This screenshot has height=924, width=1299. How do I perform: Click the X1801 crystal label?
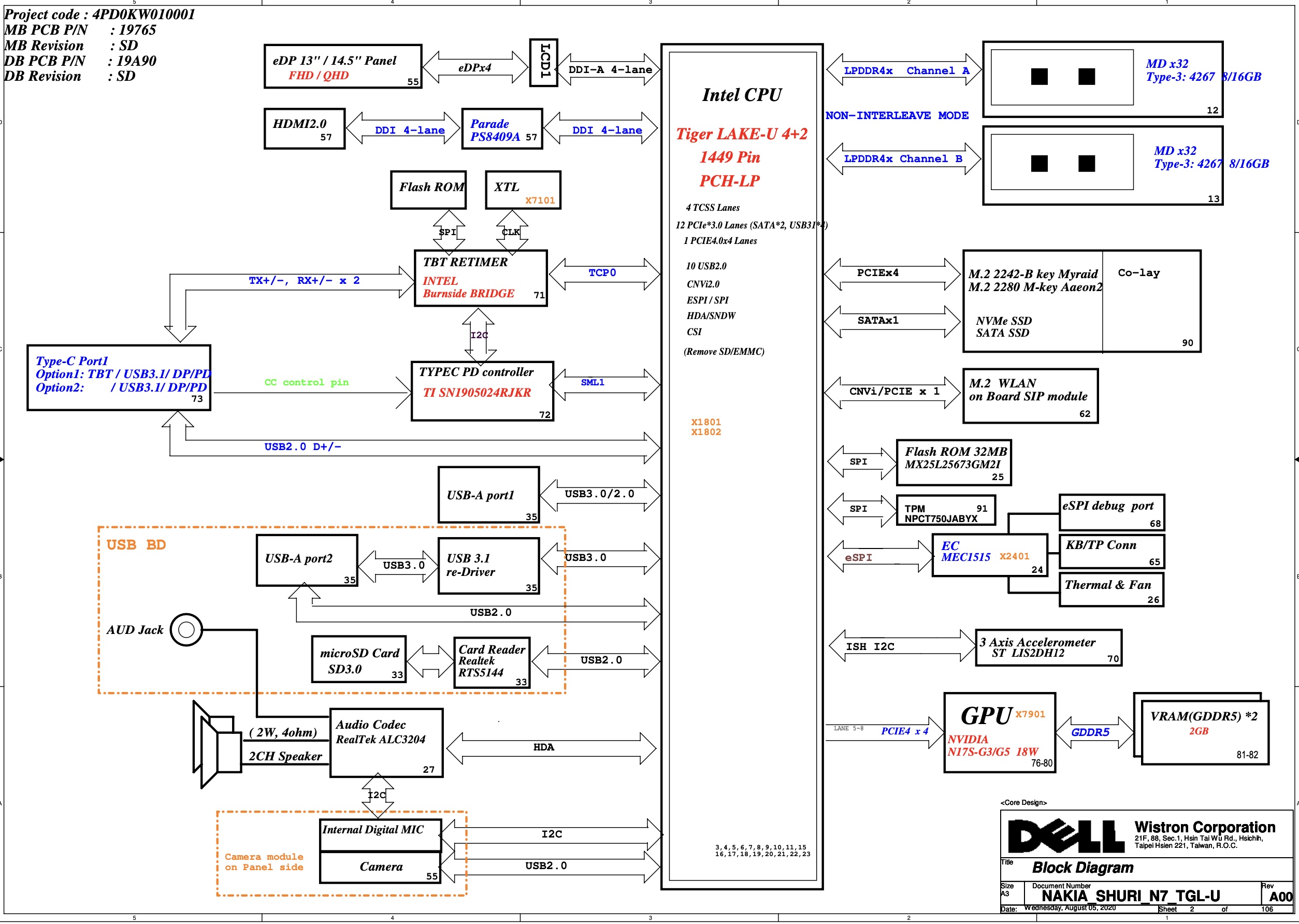click(x=705, y=422)
